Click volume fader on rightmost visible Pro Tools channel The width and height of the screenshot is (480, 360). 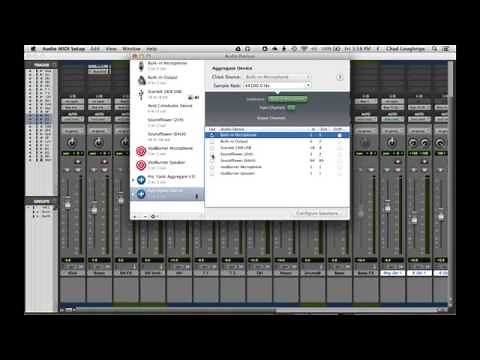(x=441, y=216)
